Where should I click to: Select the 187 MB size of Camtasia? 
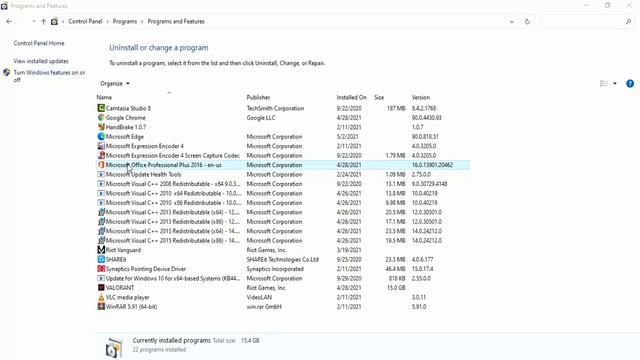tap(396, 108)
